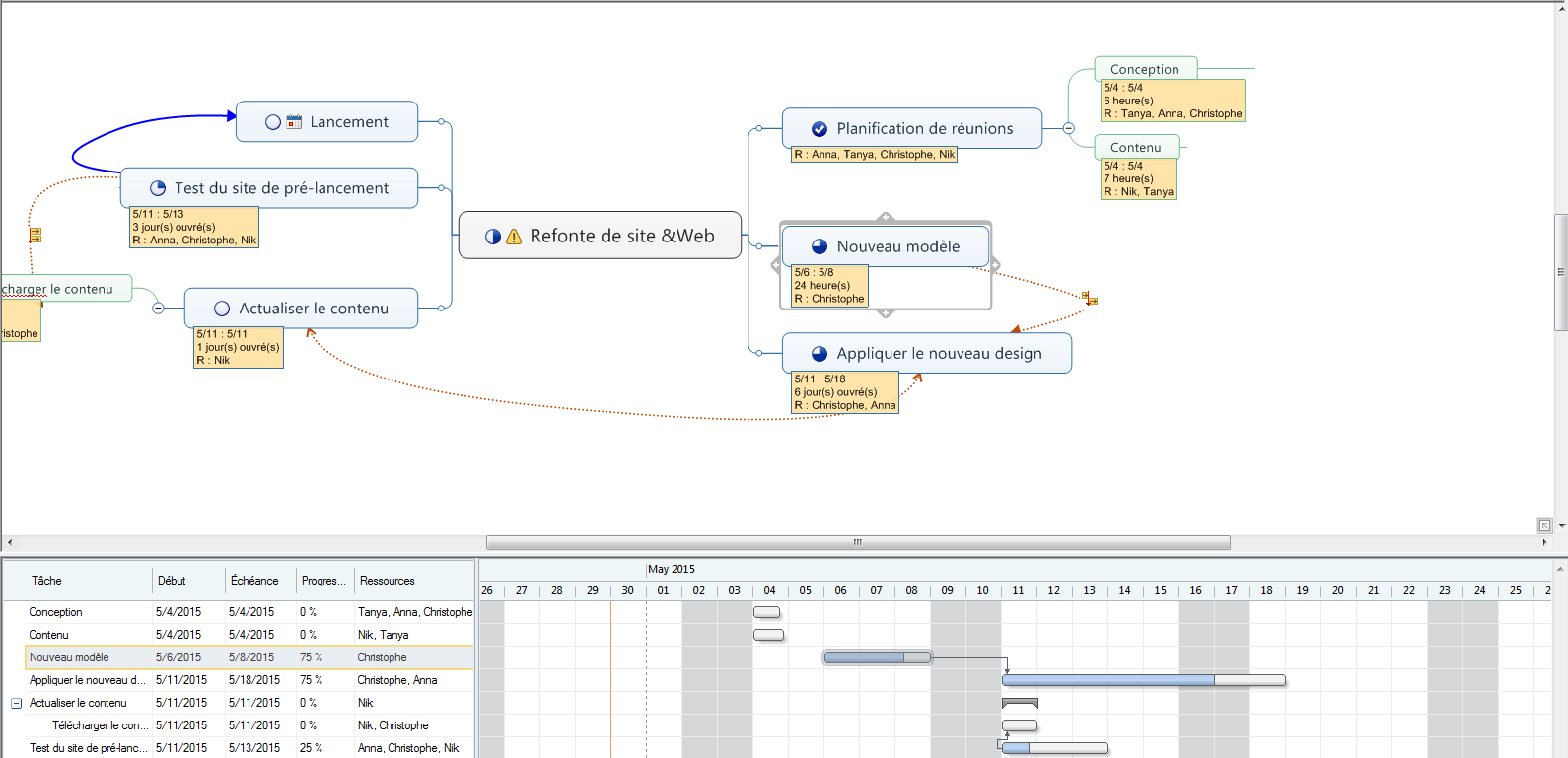This screenshot has width=1568, height=758.
Task: Select the Conception subtopic
Action: [1144, 69]
